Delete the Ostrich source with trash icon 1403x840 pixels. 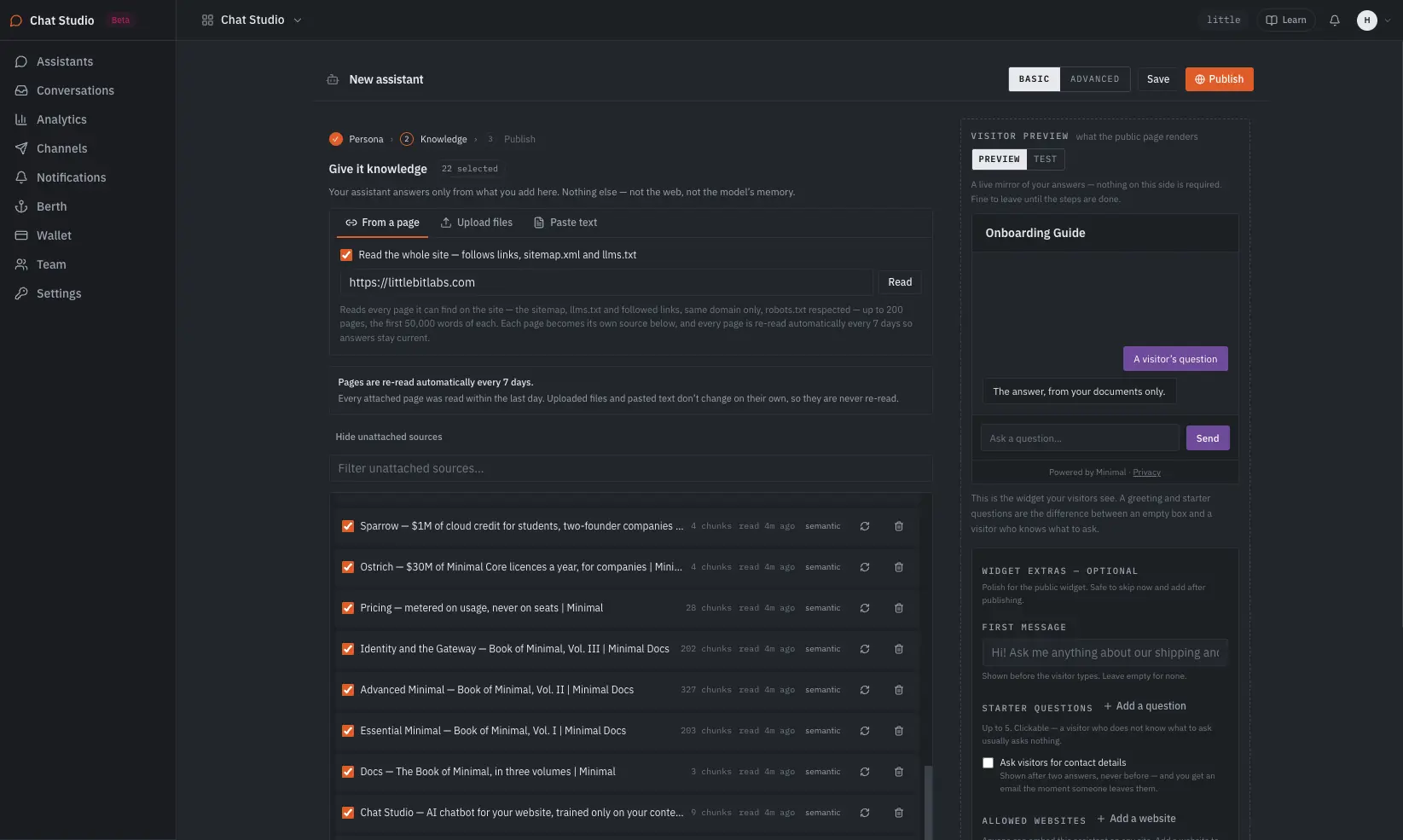899,567
